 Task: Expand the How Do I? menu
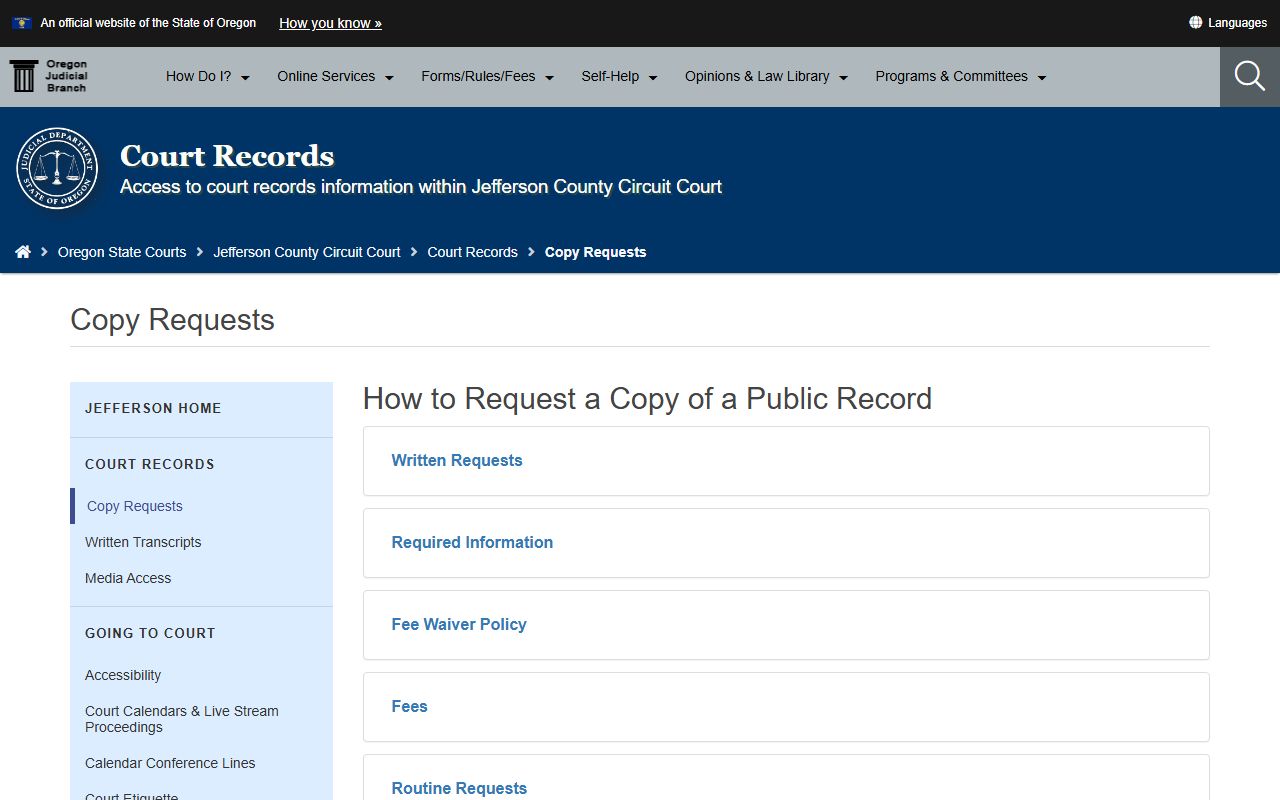(x=208, y=76)
